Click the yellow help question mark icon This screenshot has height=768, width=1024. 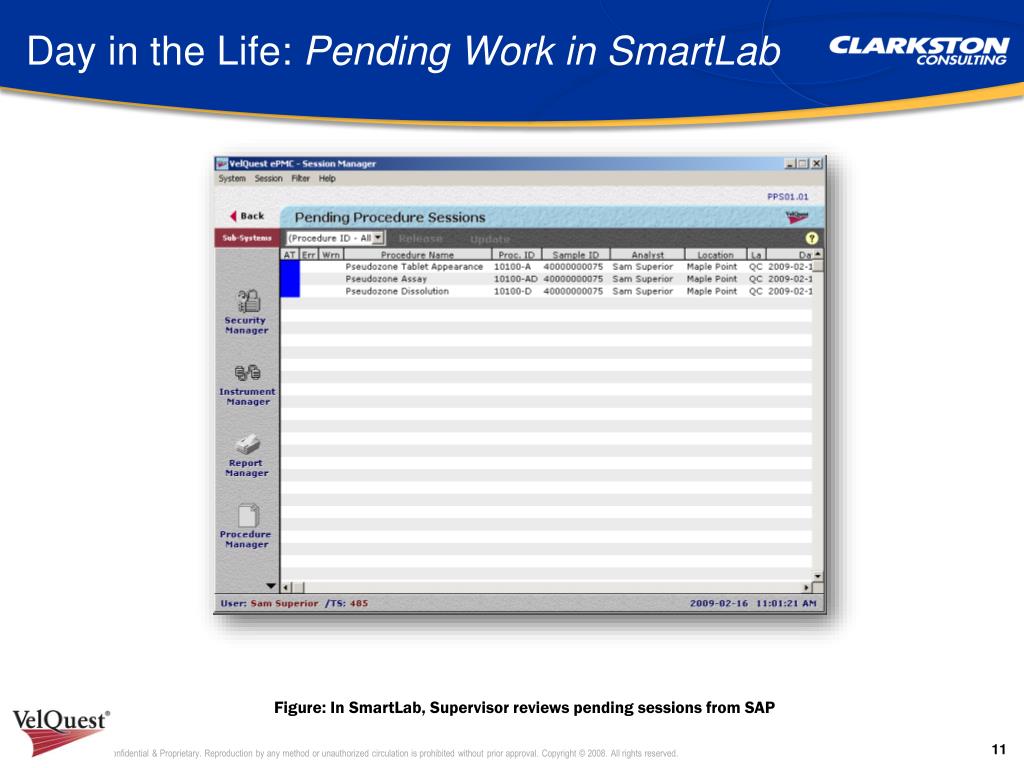811,238
